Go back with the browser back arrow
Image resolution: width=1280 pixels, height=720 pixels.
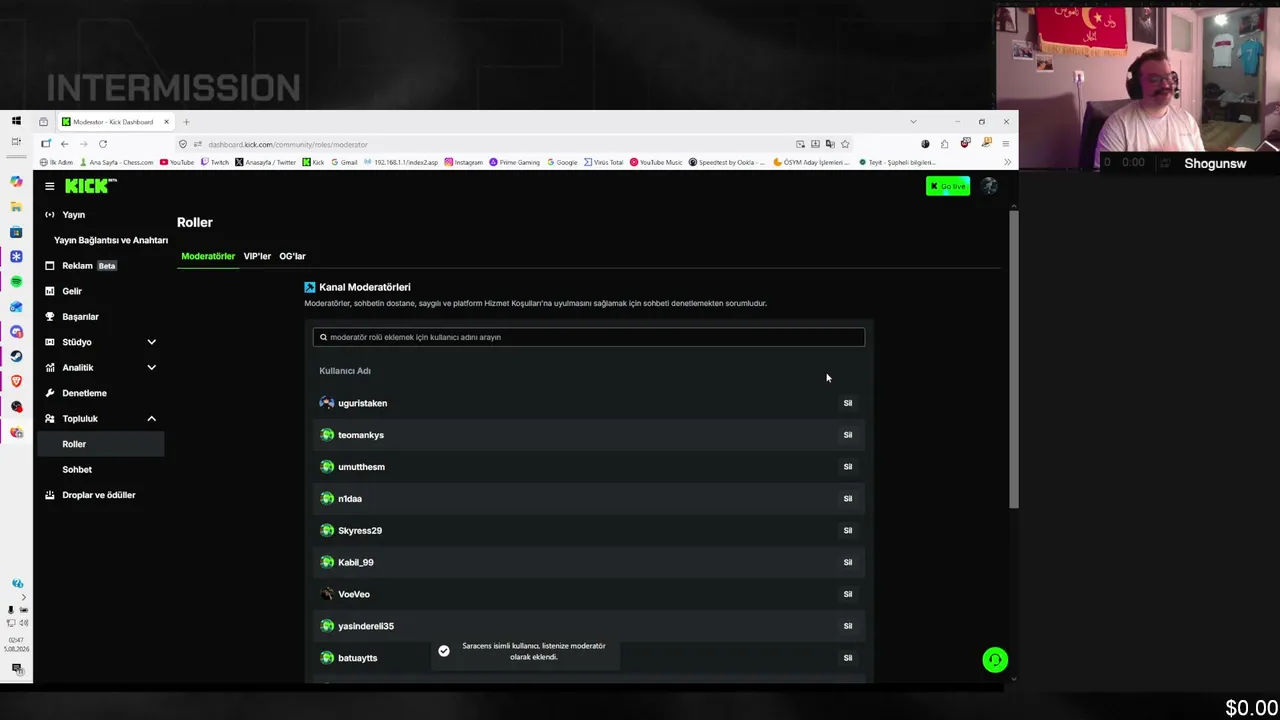(64, 144)
